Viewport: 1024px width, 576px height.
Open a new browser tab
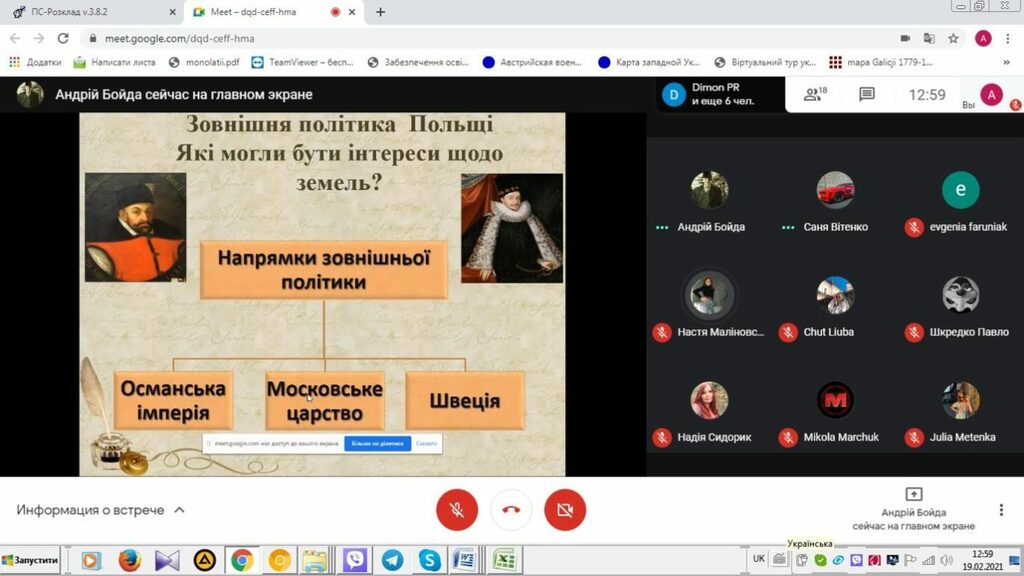coord(380,12)
